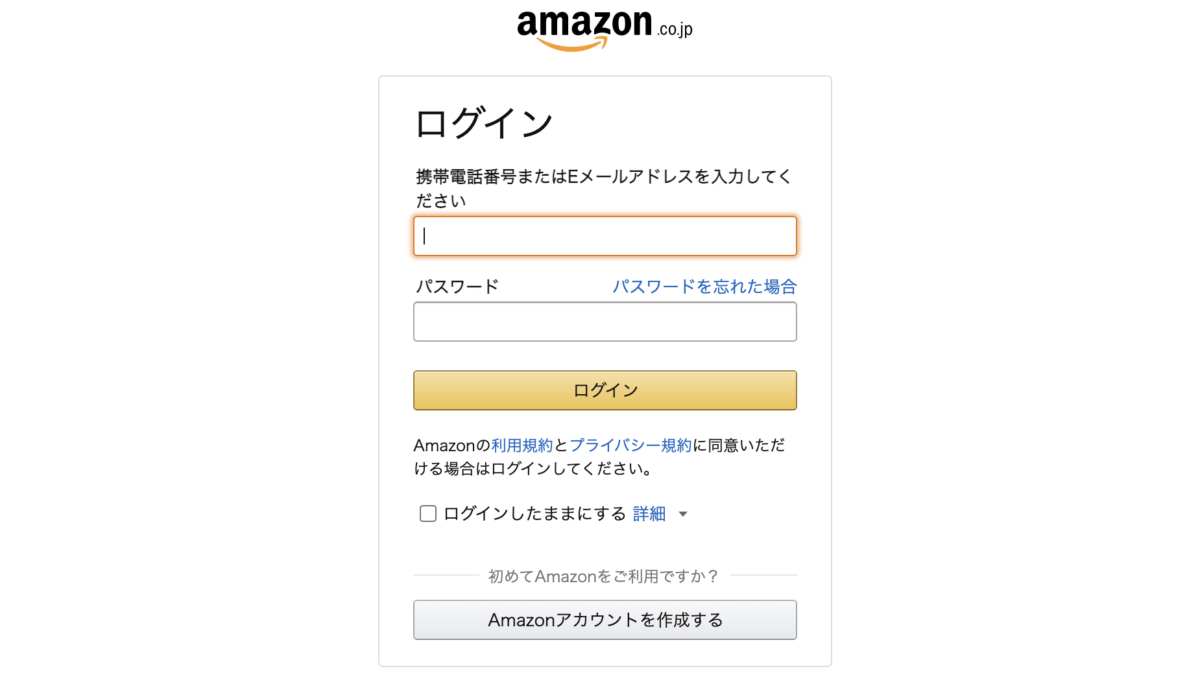The width and height of the screenshot is (1200, 686).
Task: Click the blinking cursor in the Email field
Action: [x=425, y=236]
